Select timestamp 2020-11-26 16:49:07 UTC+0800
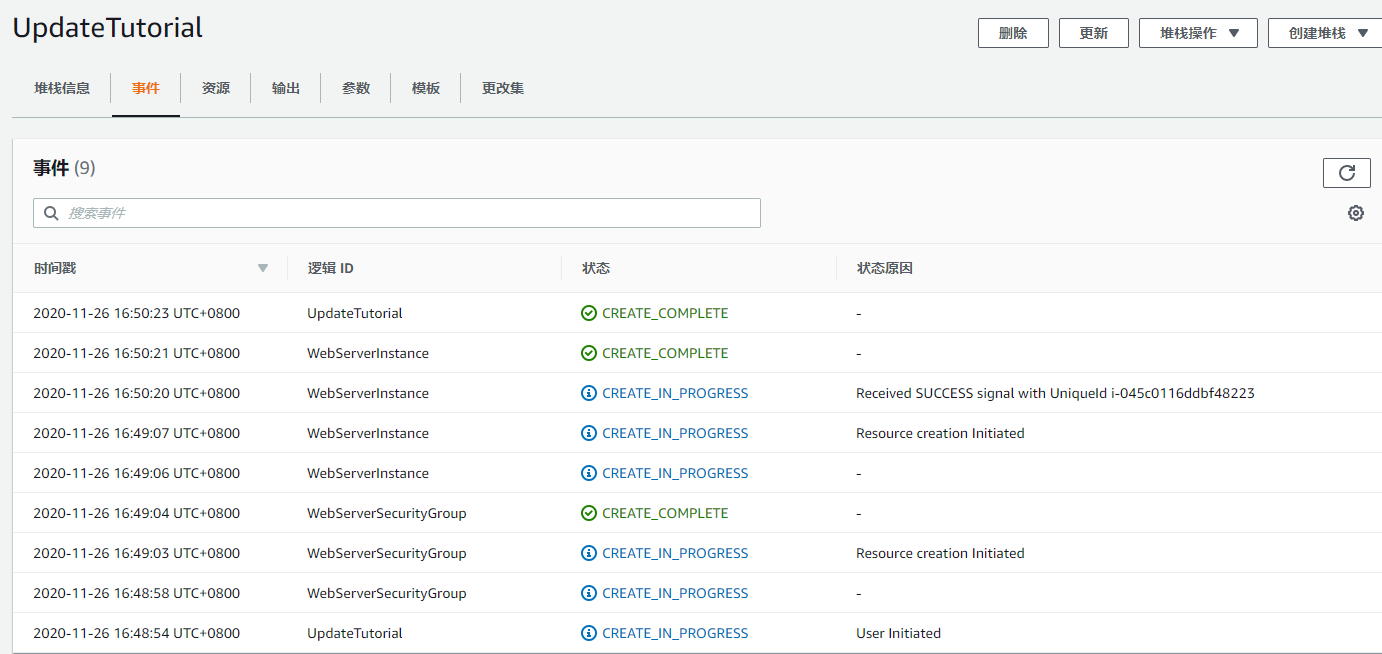 (x=136, y=433)
